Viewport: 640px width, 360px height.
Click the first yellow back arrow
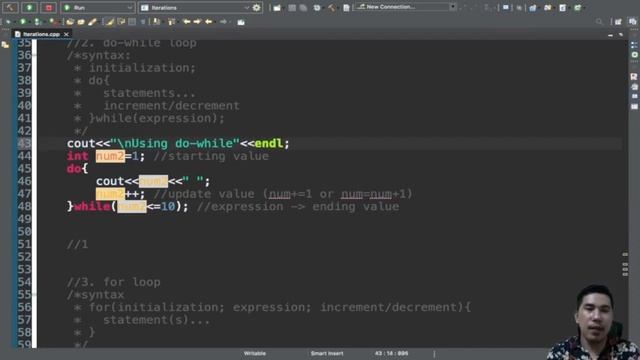(187, 22)
